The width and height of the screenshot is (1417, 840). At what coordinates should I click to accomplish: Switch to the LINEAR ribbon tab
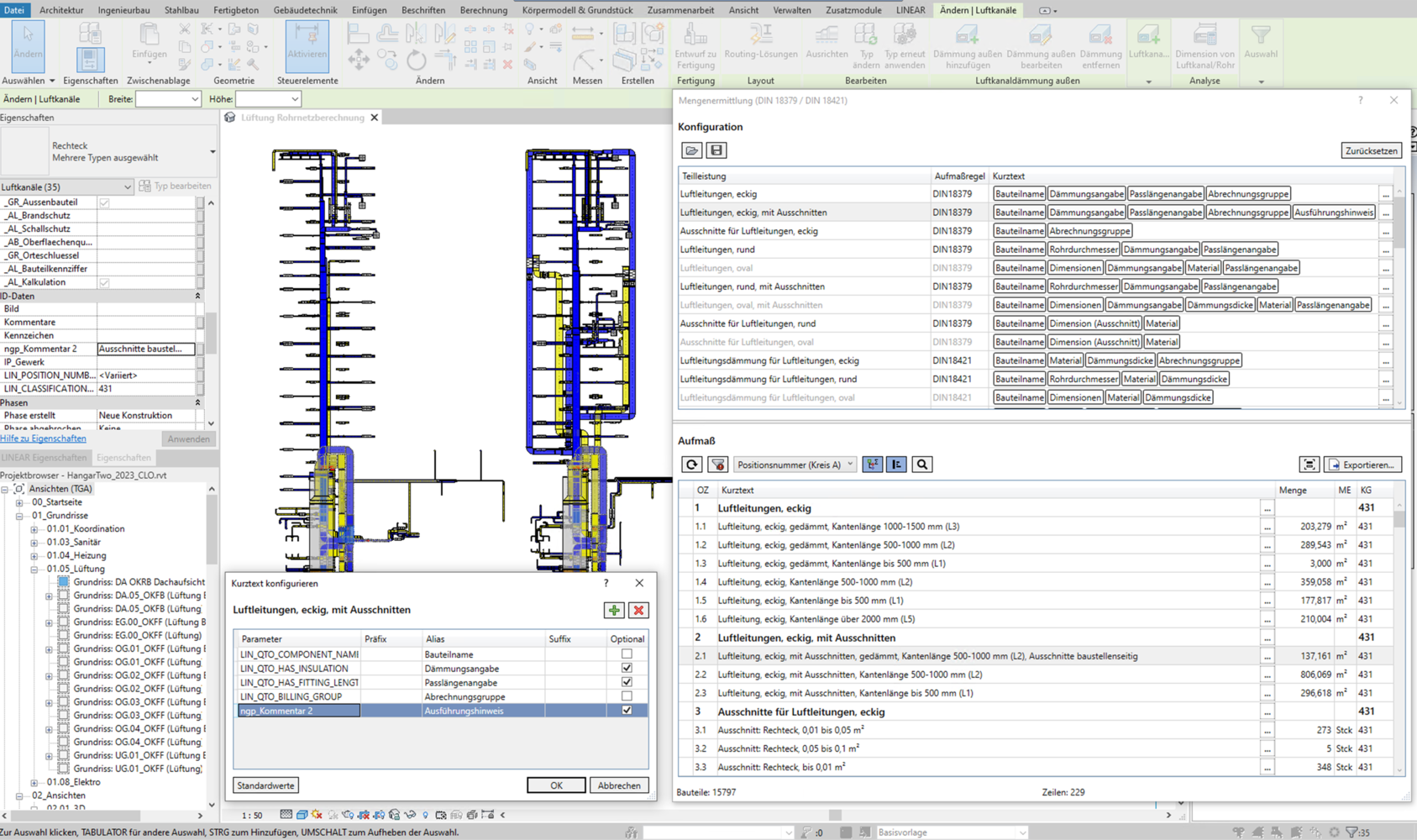(x=910, y=10)
